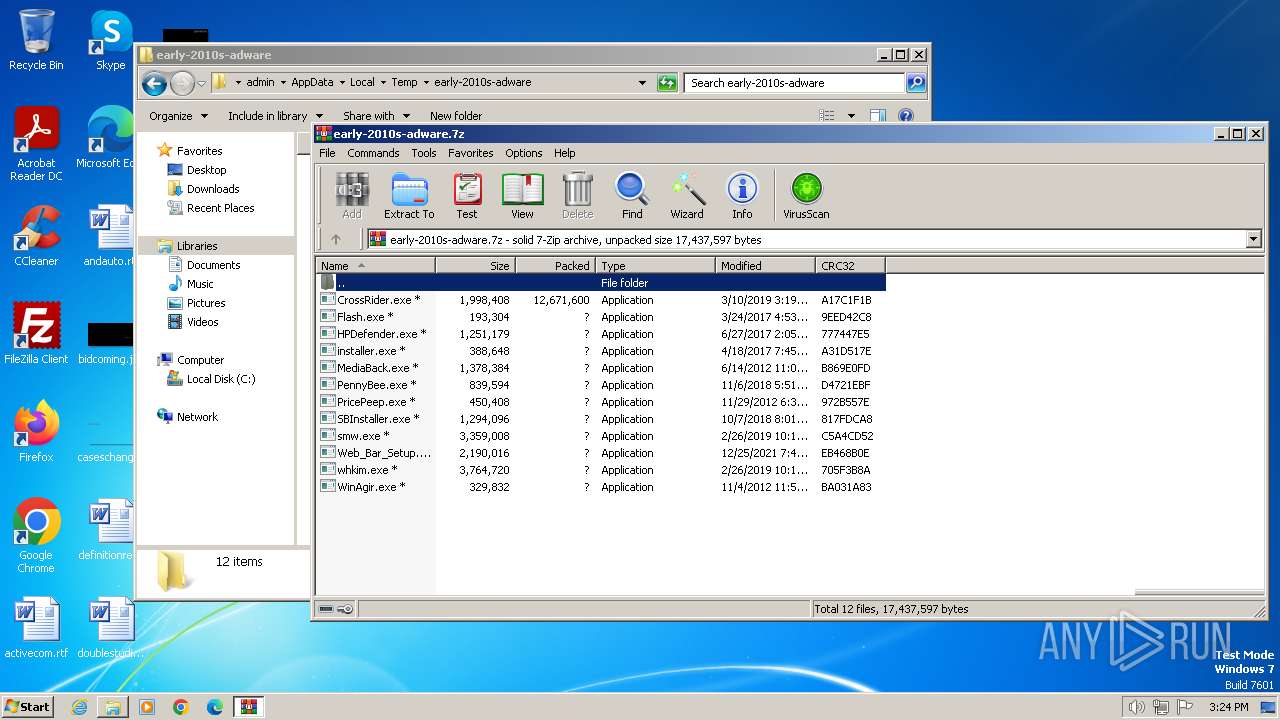Select Desktop under Favorites

point(206,170)
